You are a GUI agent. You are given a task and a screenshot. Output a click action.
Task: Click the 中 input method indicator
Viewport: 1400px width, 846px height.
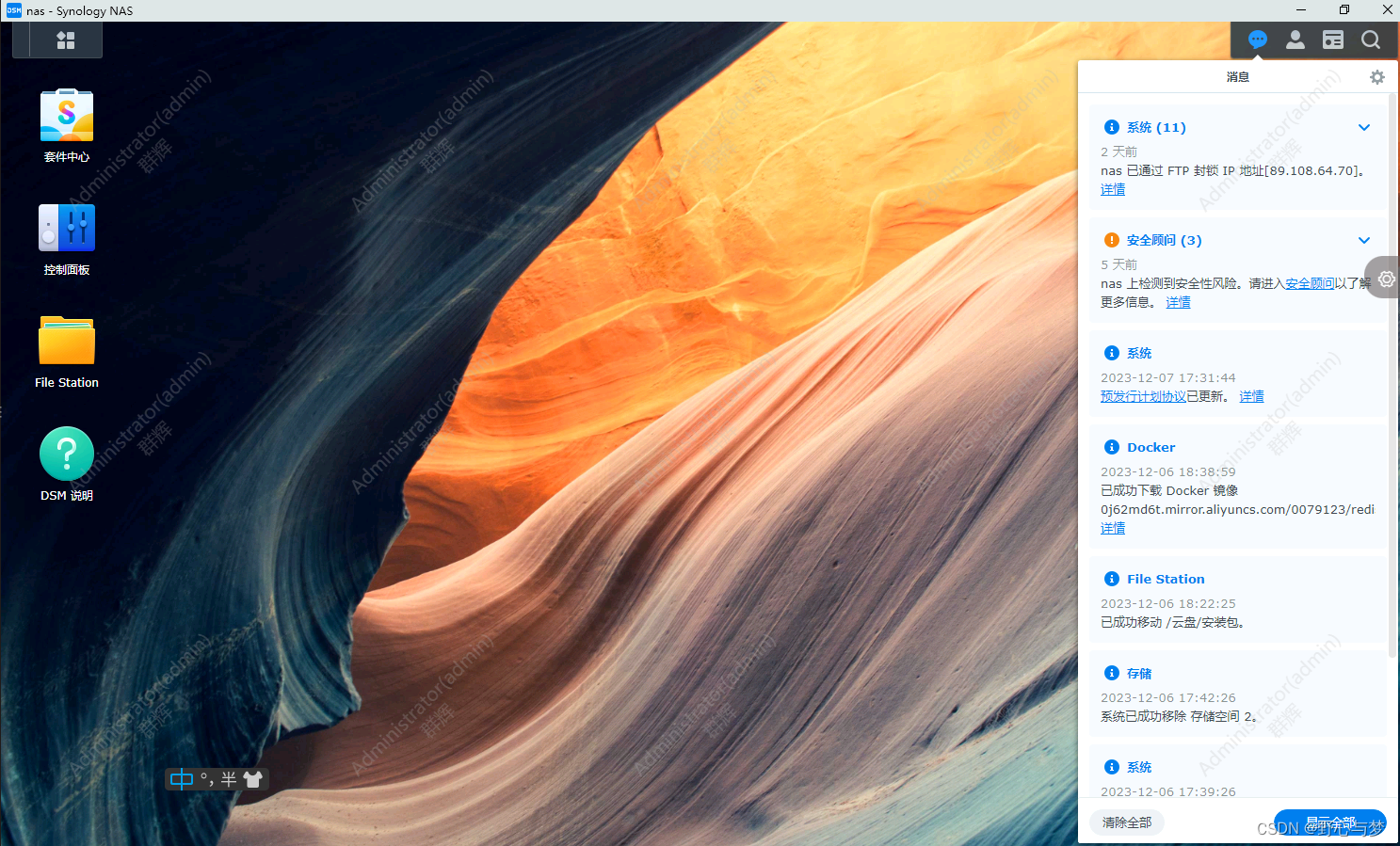[x=182, y=779]
